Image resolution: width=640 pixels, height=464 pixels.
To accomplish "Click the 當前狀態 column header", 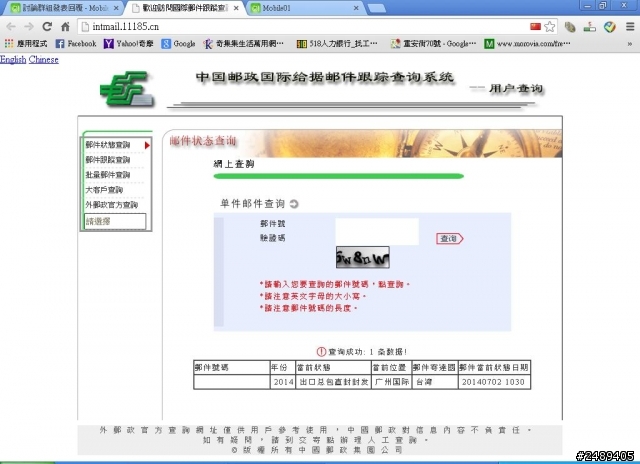I will point(333,368).
